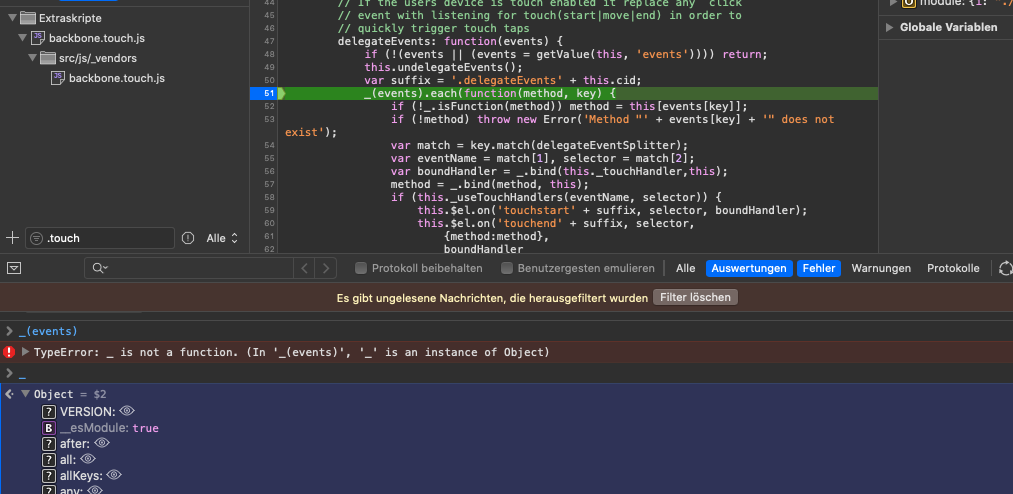The image size is (1013, 494).
Task: Enable Protokoll beibehalten checkbox
Action: click(360, 268)
